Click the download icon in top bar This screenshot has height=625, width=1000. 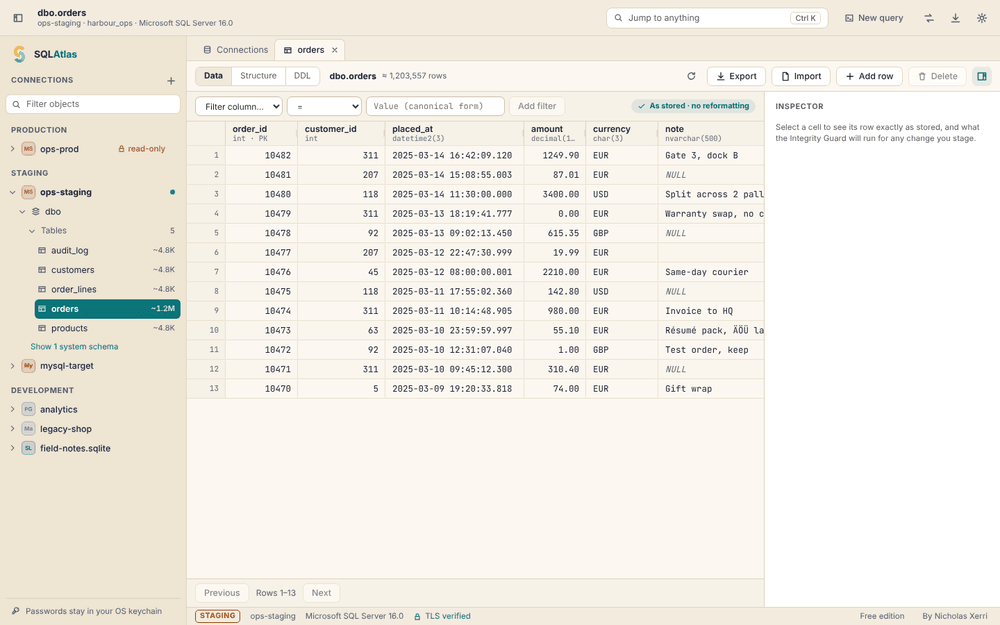click(955, 18)
